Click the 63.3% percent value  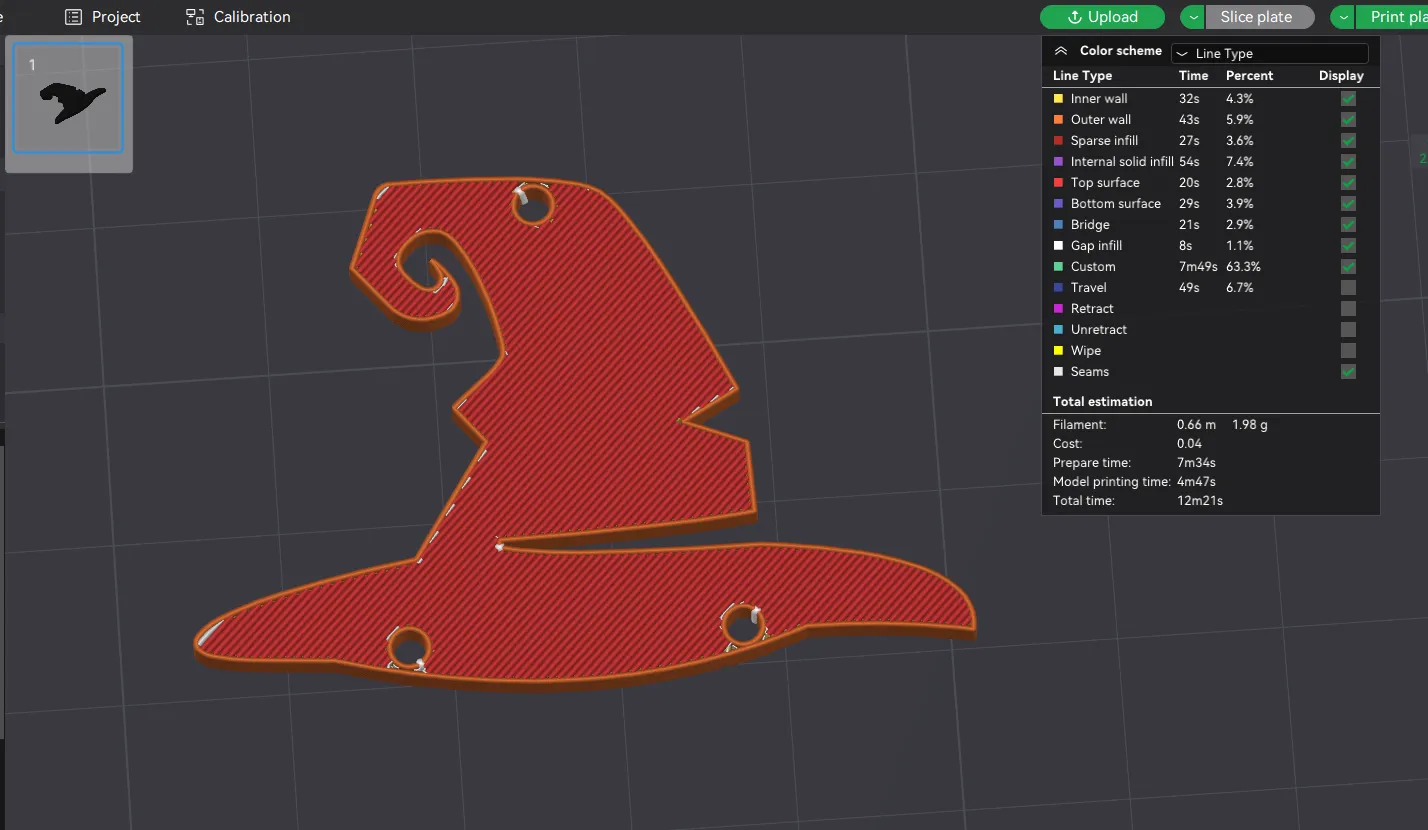pyautogui.click(x=1243, y=267)
